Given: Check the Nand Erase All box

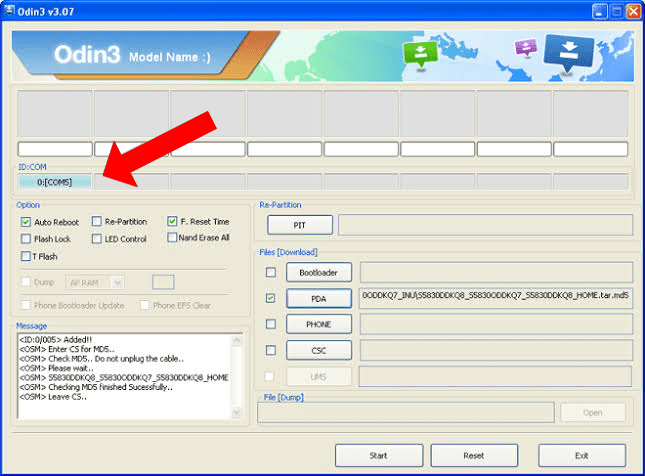Looking at the screenshot, I should coord(173,238).
